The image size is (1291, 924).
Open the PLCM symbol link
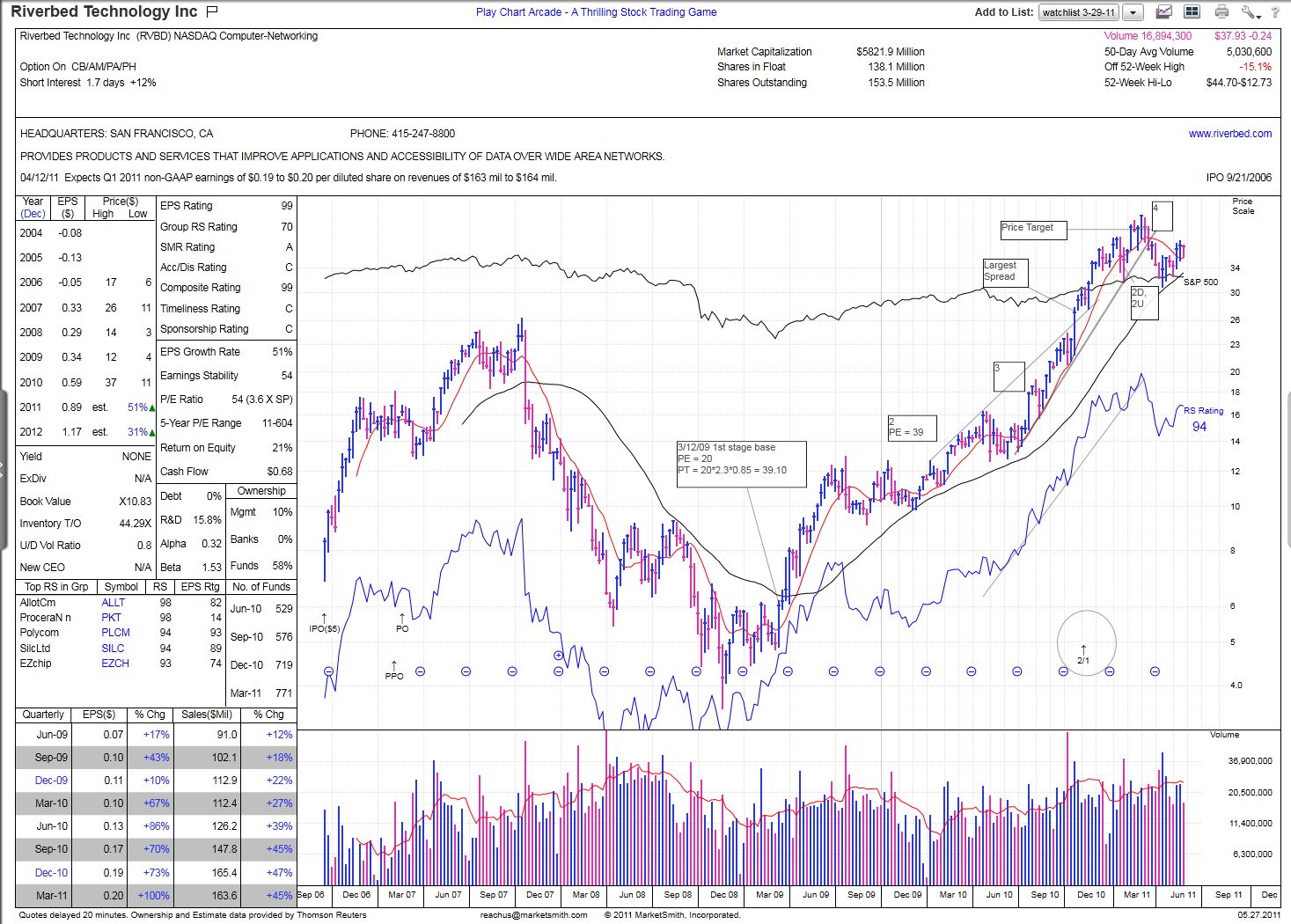coord(115,633)
